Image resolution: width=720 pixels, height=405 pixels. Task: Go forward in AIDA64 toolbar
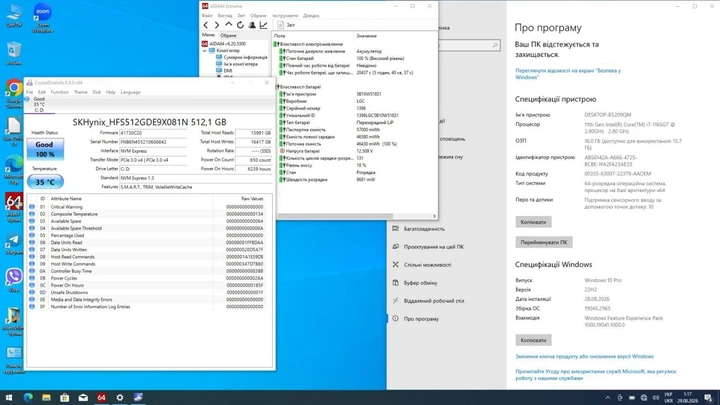pyautogui.click(x=217, y=25)
